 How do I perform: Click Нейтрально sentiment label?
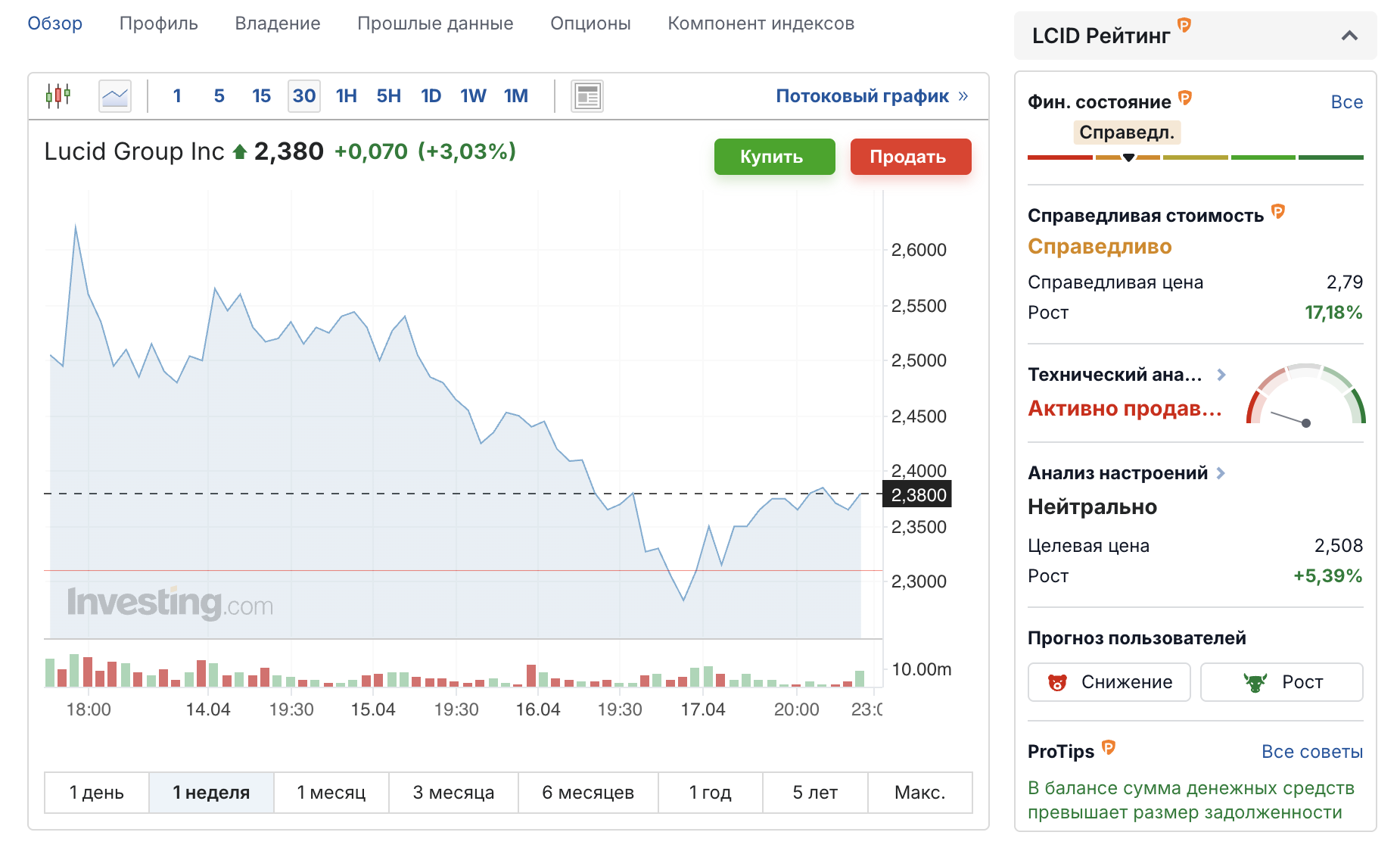click(x=1092, y=507)
